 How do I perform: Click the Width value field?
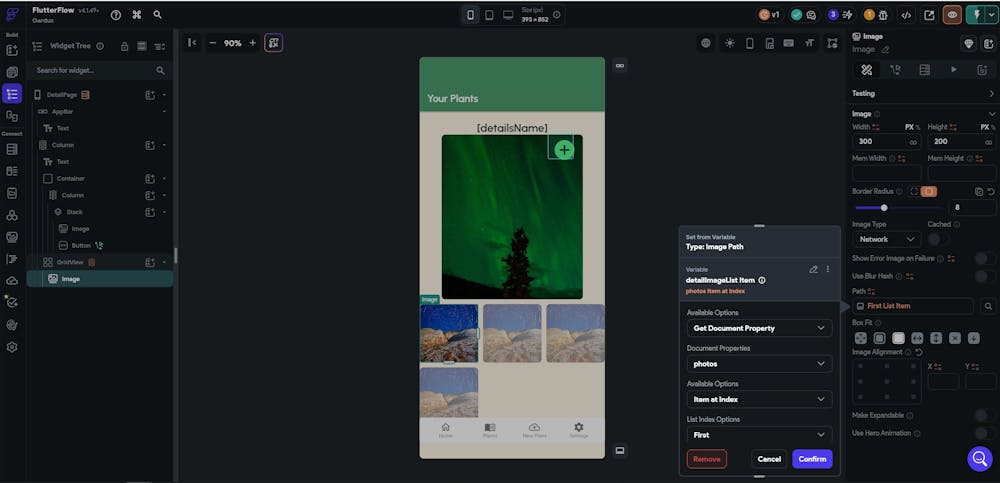[x=886, y=142]
